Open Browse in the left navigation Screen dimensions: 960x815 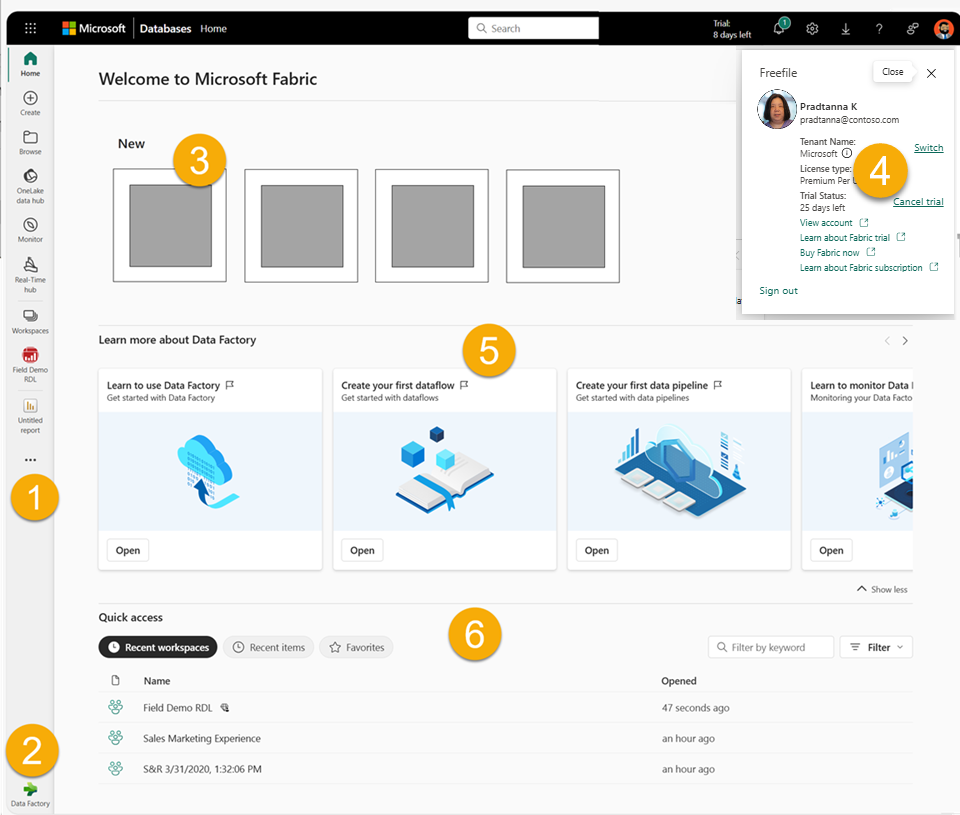click(x=30, y=143)
